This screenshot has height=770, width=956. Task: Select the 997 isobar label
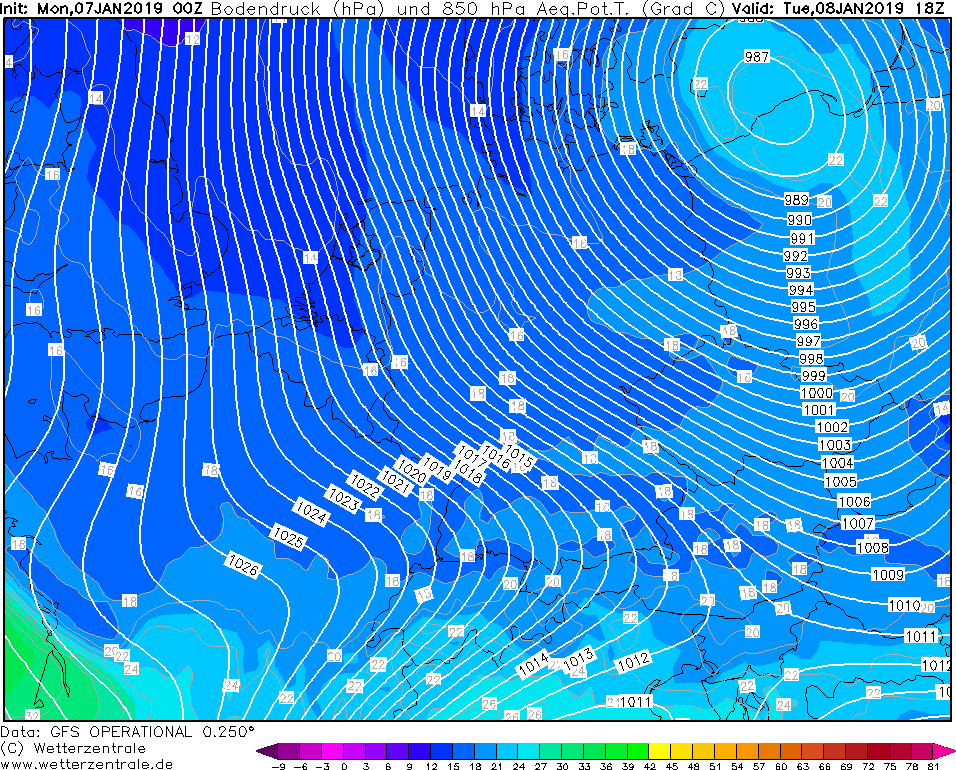pos(808,341)
